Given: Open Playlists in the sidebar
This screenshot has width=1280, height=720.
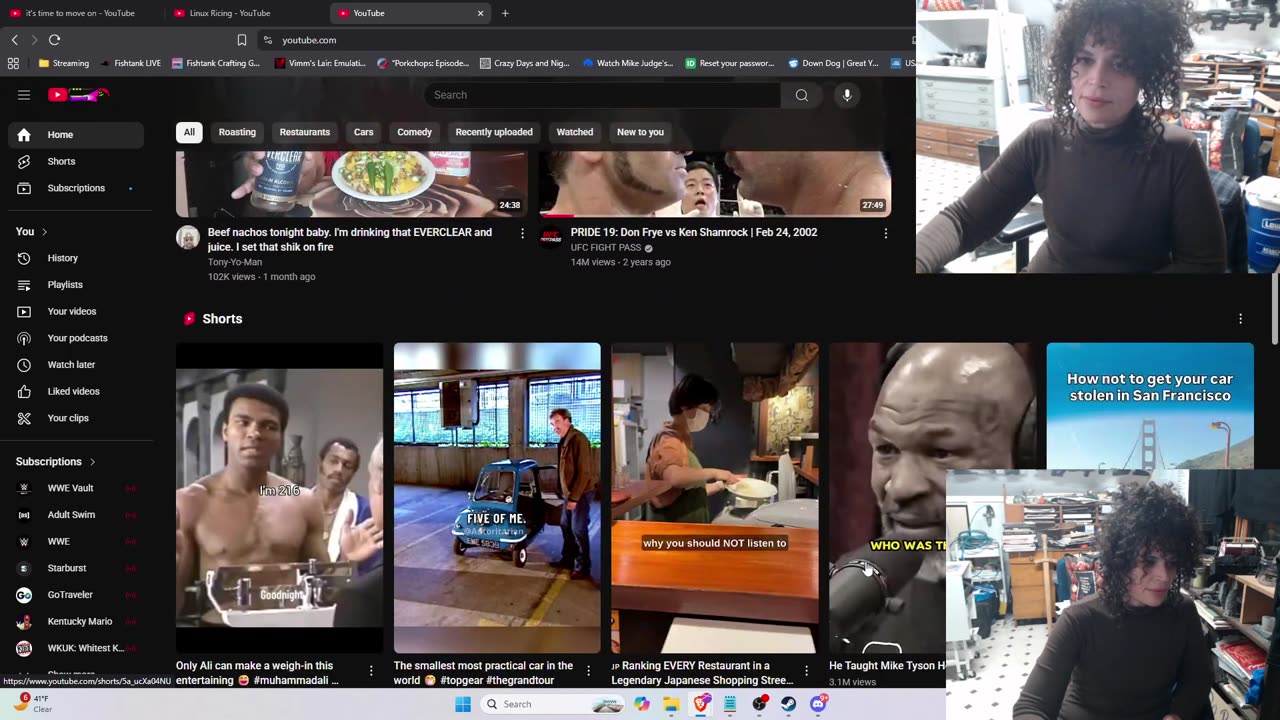Looking at the screenshot, I should (77, 285).
